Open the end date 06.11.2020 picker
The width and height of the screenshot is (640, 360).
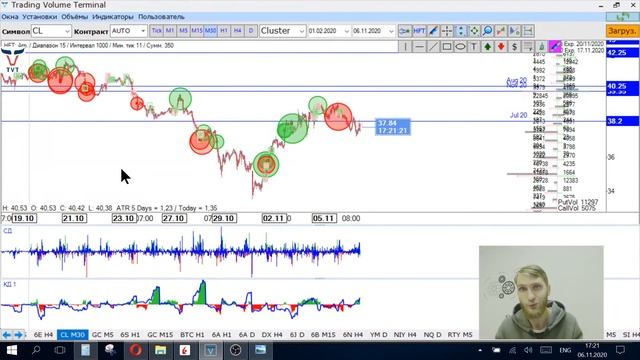[x=373, y=31]
